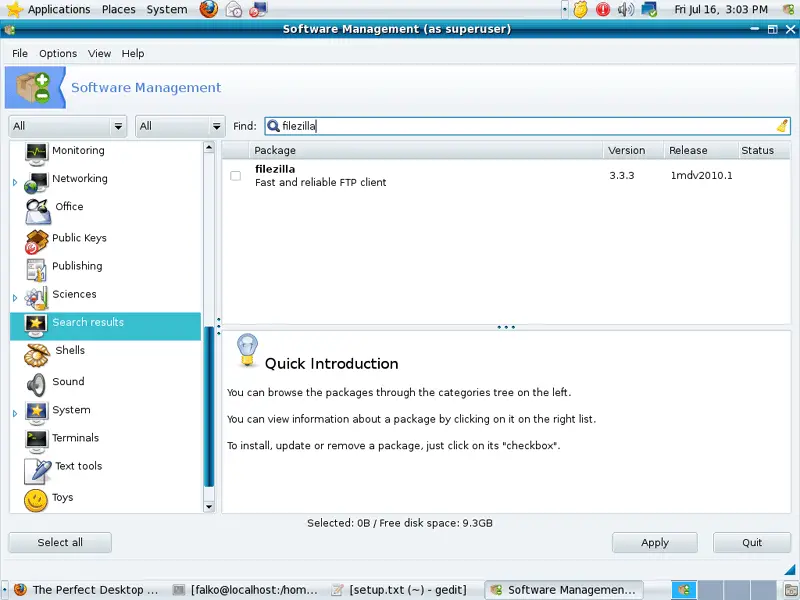Open the View menu
800x600 pixels.
click(99, 54)
